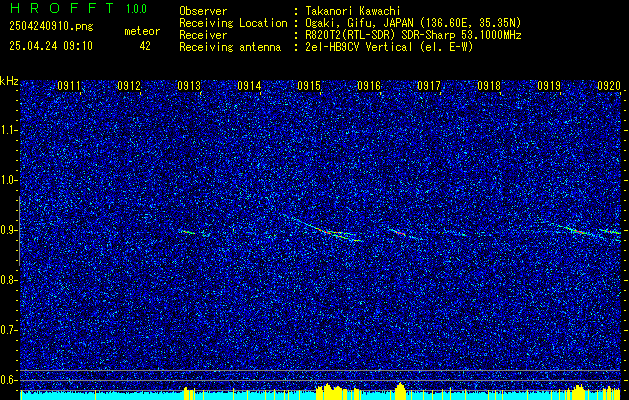Click the Ogaki, Gifu, JAPAN location text
This screenshot has width=629, height=400.
[x=413, y=23]
